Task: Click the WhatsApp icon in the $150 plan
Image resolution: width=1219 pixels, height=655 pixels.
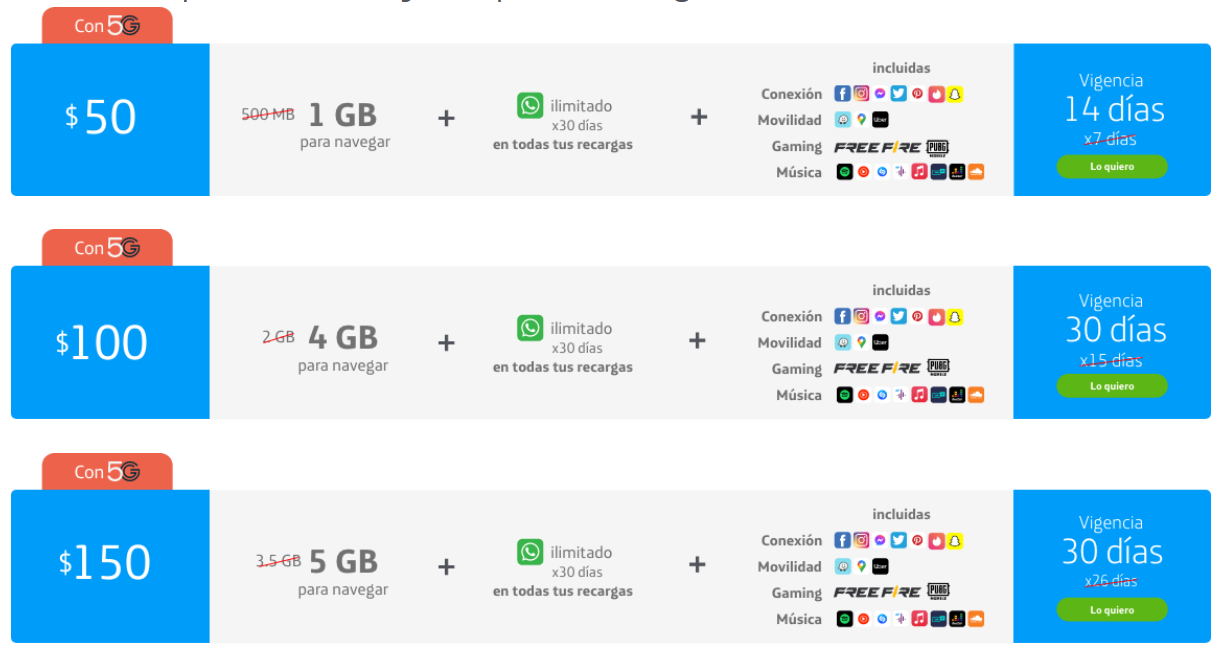Action: tap(530, 551)
